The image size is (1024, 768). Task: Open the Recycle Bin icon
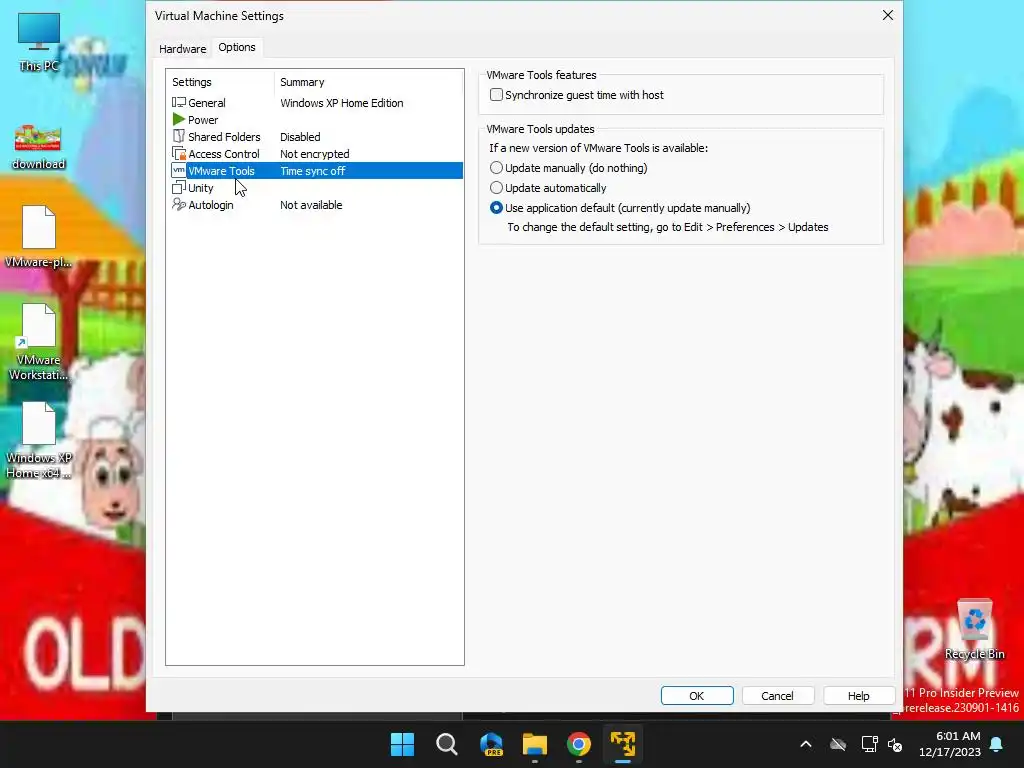pyautogui.click(x=974, y=629)
